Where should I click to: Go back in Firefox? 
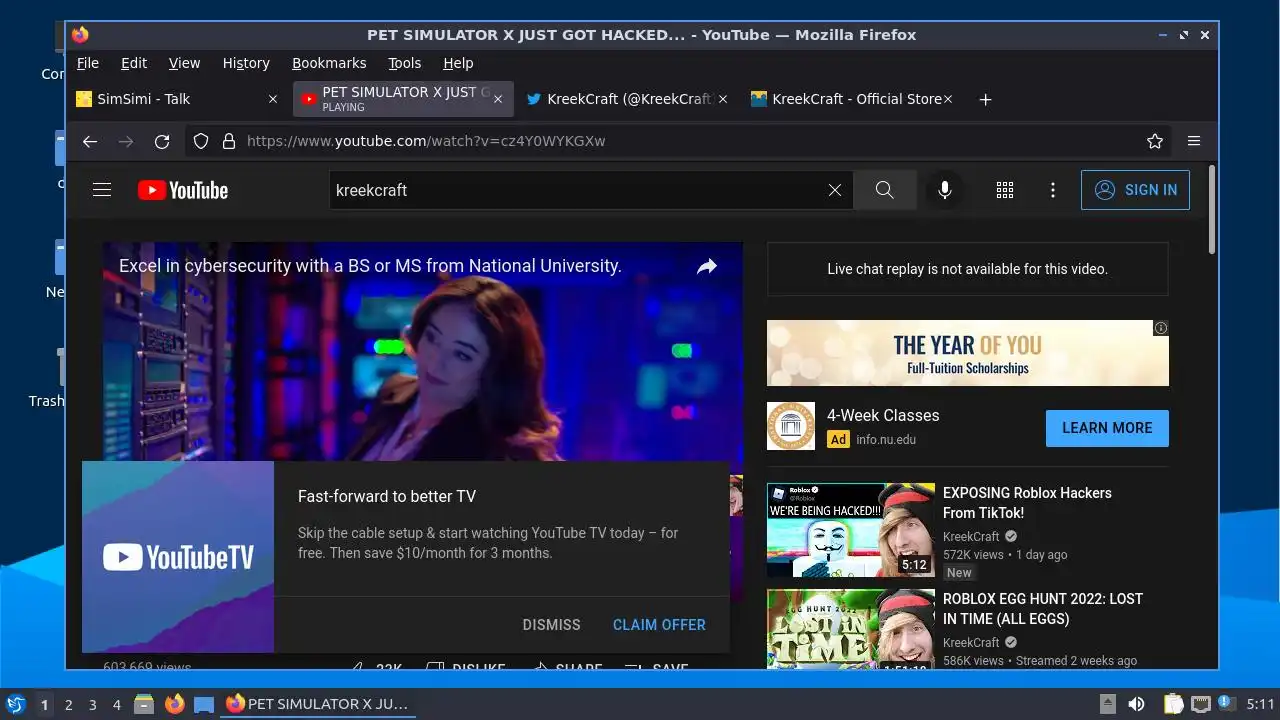pyautogui.click(x=90, y=141)
